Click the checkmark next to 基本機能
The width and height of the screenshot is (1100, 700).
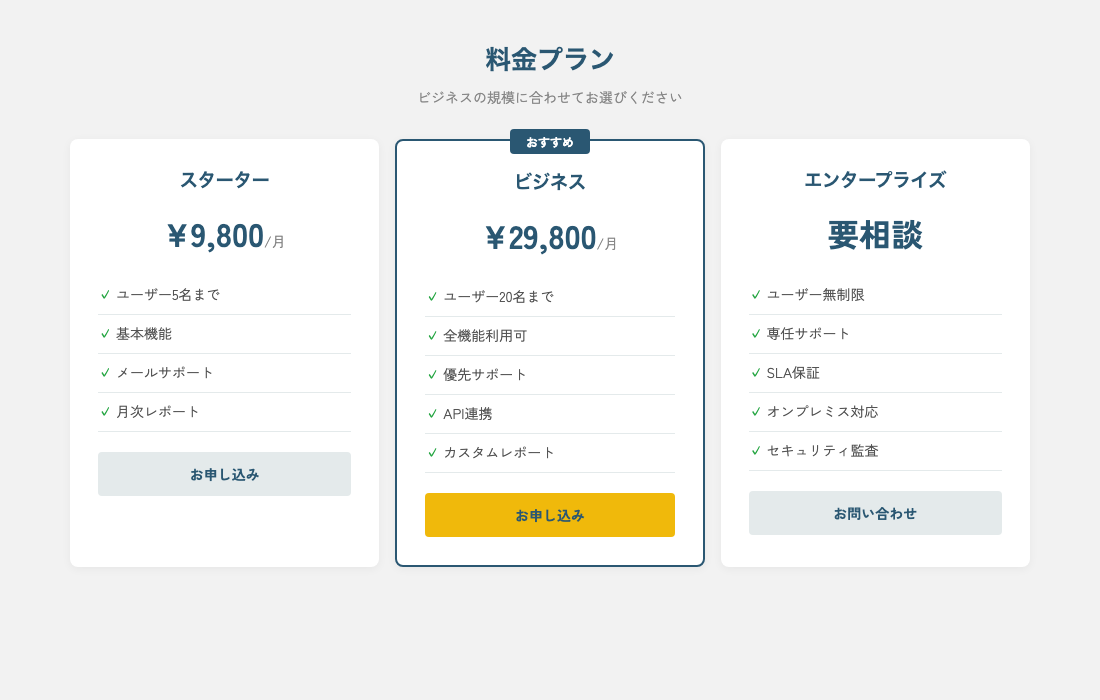click(x=104, y=333)
